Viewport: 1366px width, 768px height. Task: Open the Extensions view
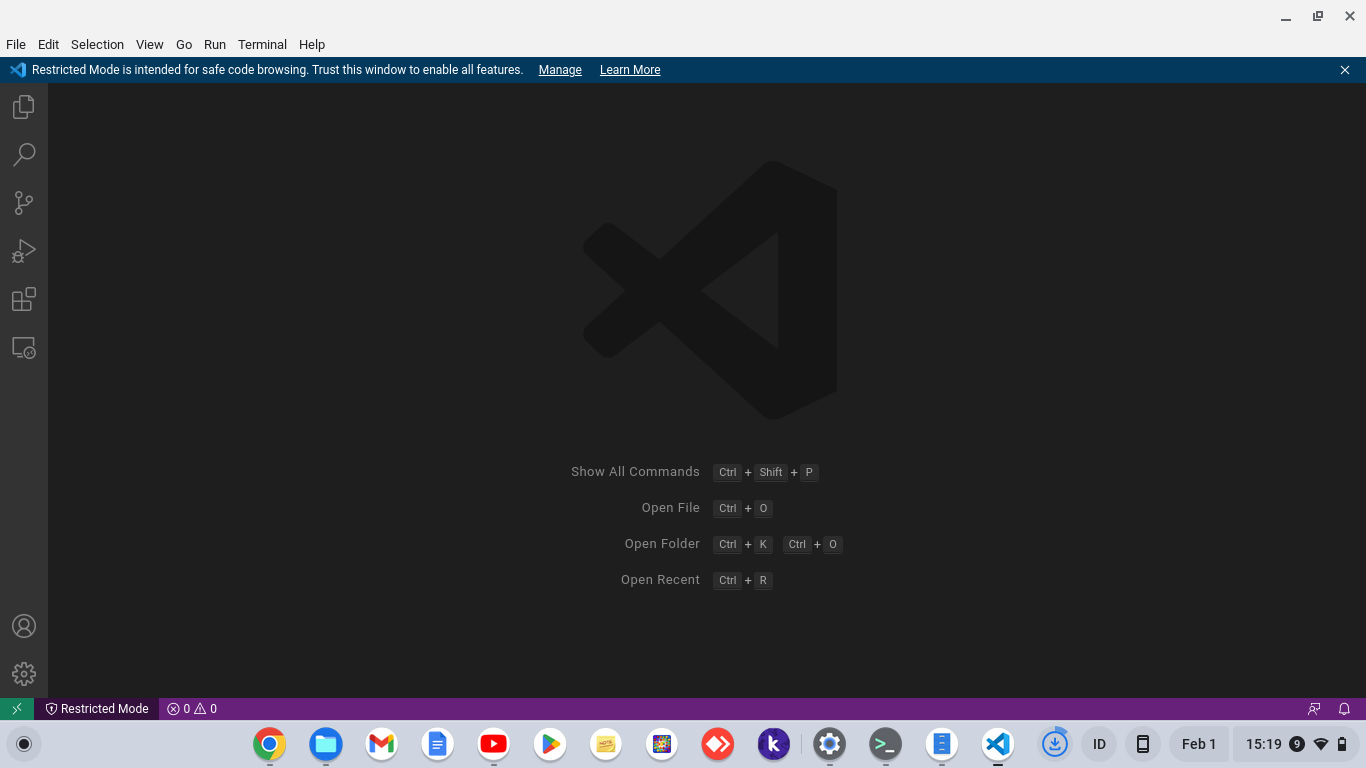coord(24,299)
